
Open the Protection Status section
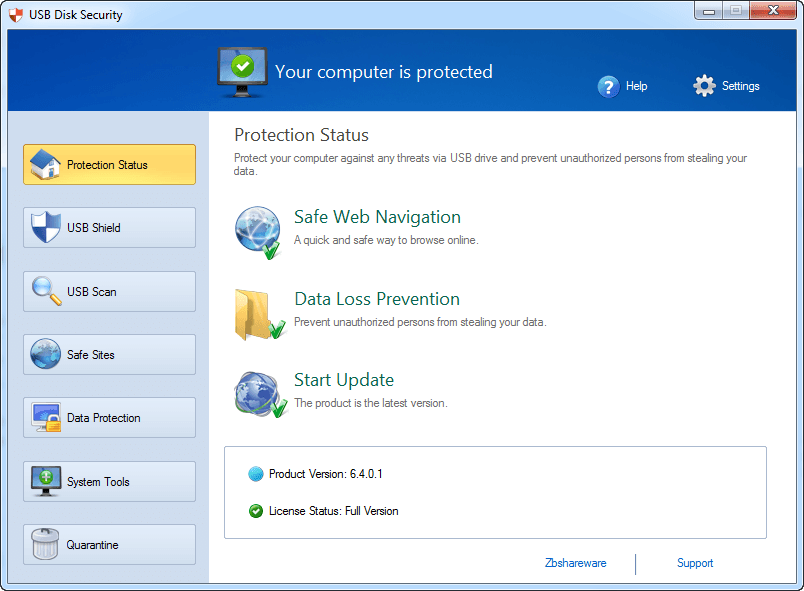[x=109, y=165]
